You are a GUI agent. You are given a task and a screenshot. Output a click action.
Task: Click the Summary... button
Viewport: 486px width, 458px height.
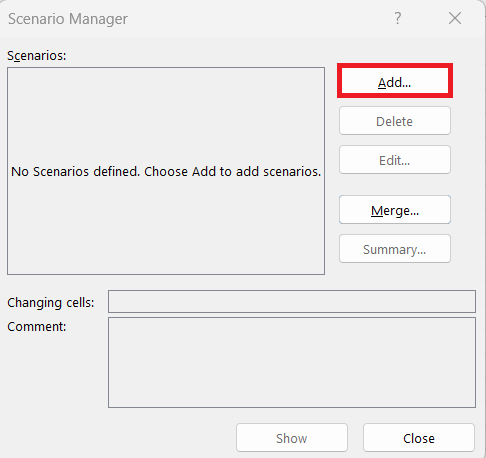coord(395,249)
